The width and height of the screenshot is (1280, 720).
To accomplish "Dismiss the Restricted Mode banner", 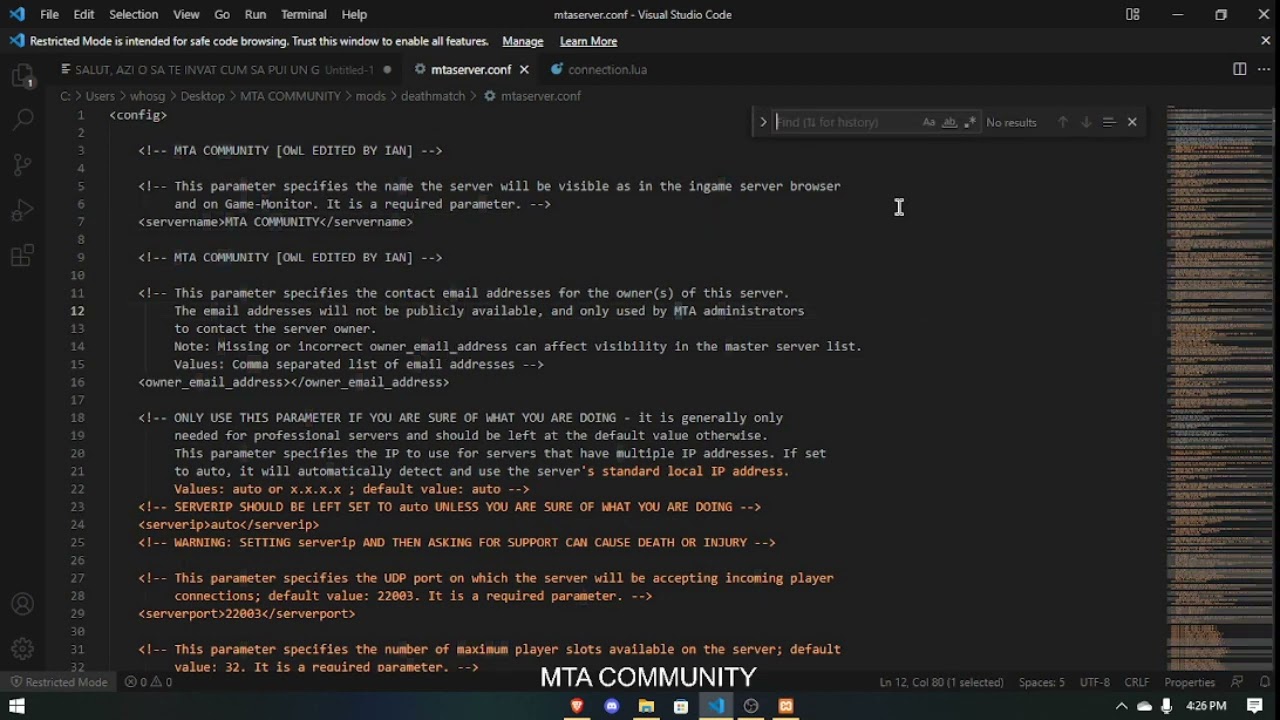I will (1265, 41).
